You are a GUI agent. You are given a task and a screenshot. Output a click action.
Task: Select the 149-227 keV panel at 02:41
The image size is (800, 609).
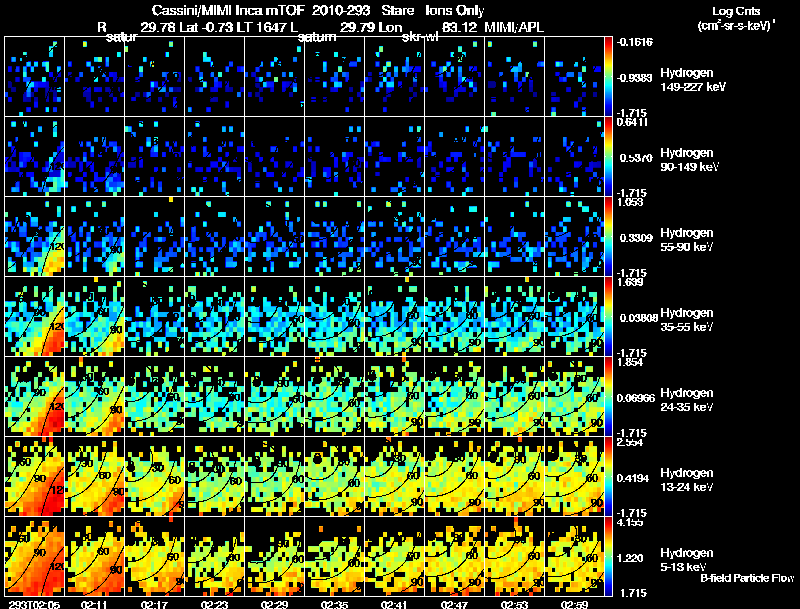(x=395, y=77)
